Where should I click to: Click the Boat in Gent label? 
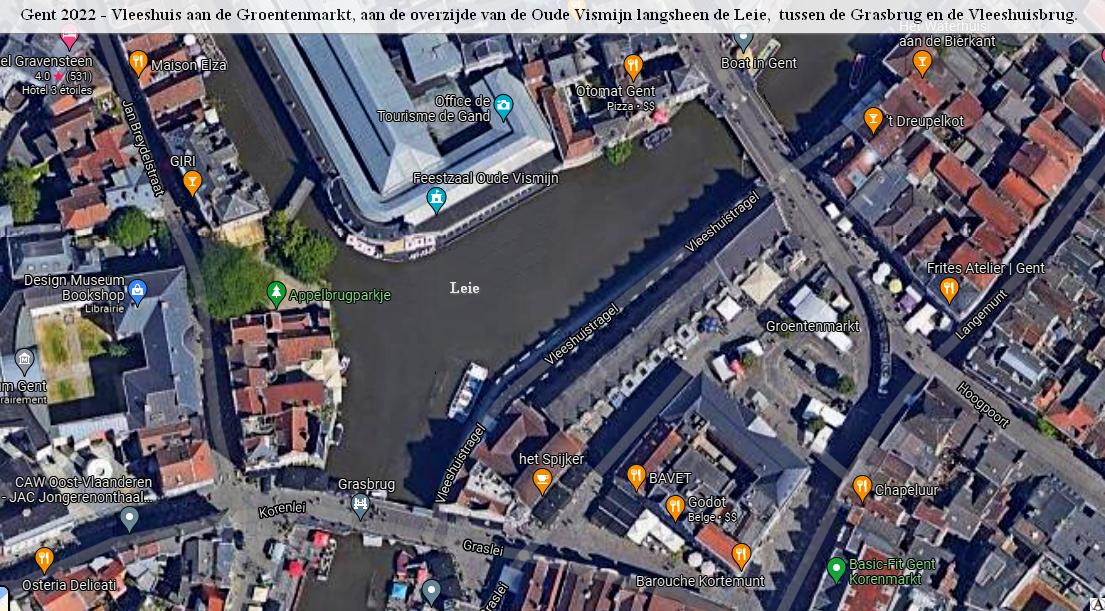click(x=759, y=63)
